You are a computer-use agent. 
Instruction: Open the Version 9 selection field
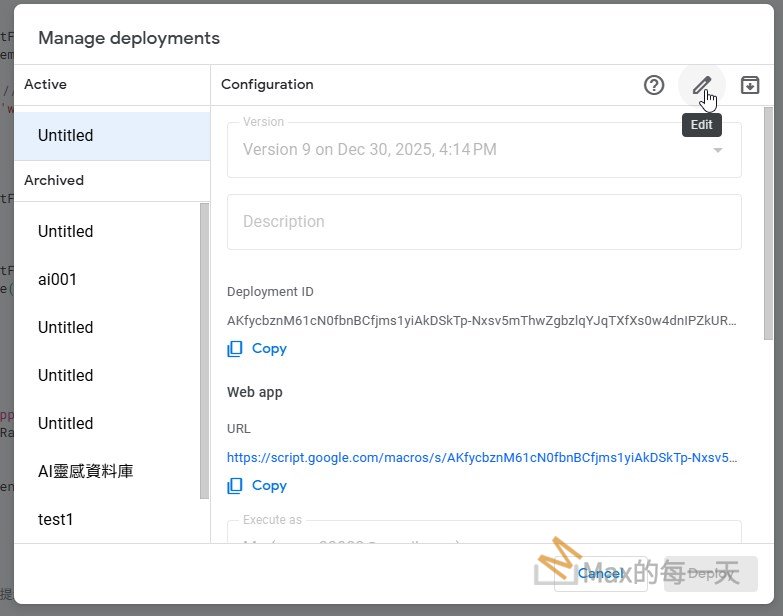coord(470,150)
